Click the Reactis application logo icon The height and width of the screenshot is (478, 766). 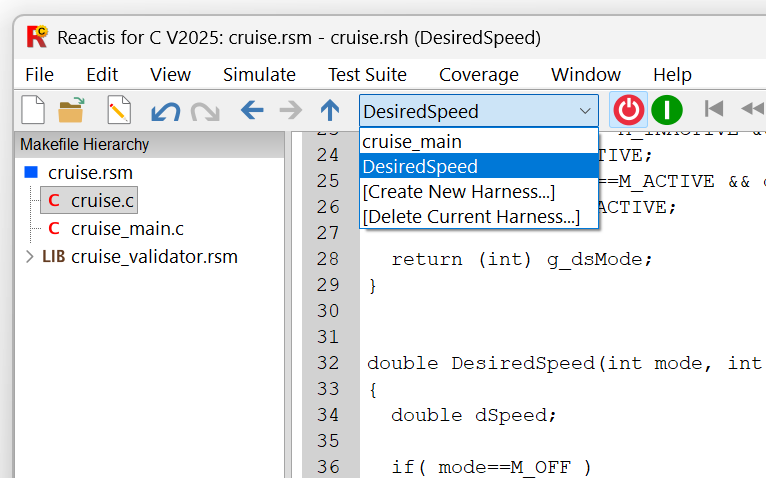click(37, 37)
